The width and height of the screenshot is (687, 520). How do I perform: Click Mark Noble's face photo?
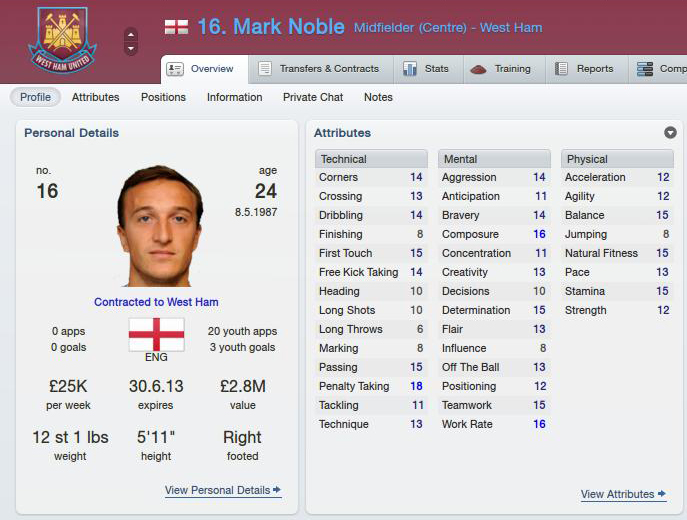coord(159,226)
